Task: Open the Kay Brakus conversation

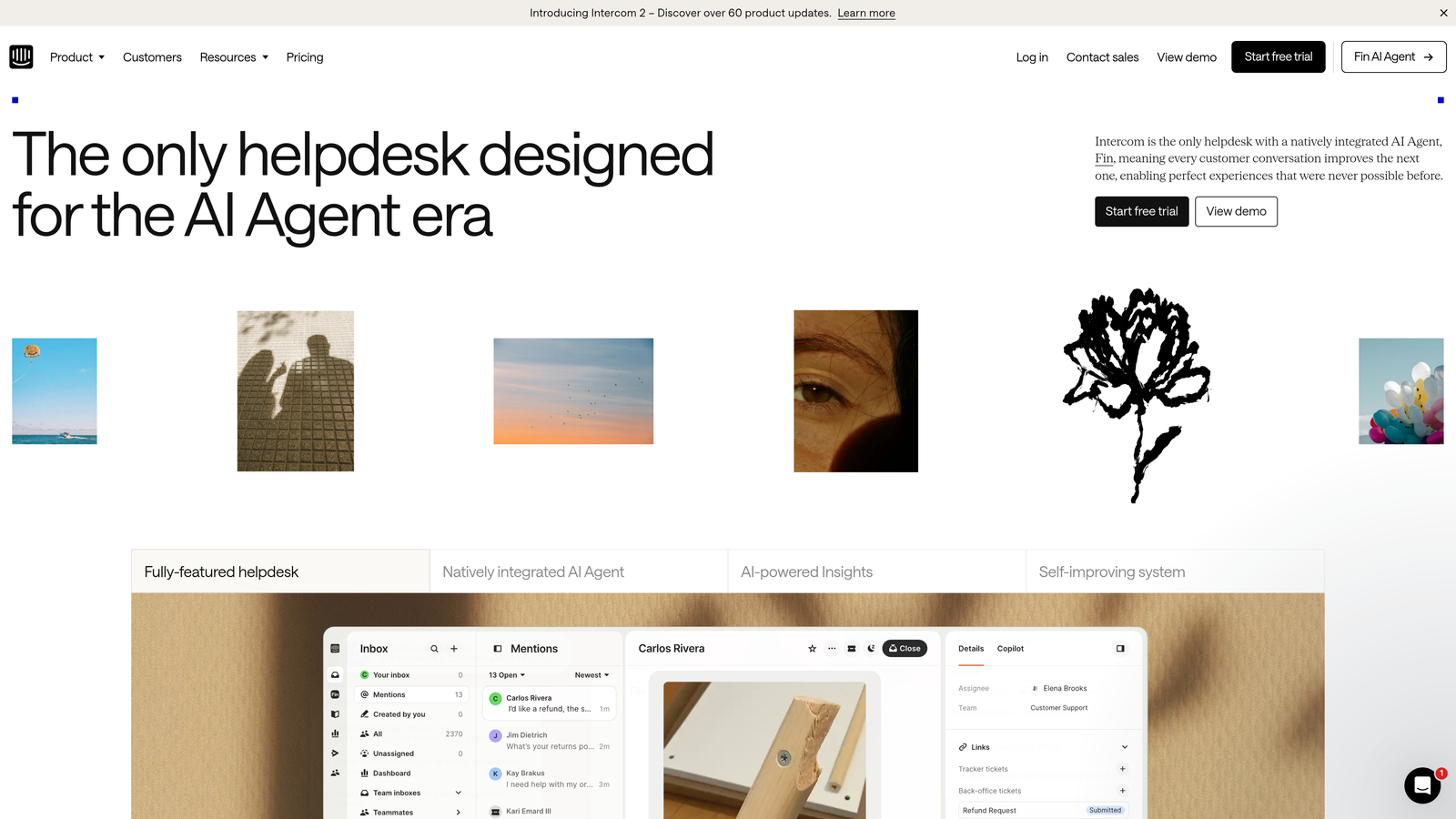Action: 550,779
